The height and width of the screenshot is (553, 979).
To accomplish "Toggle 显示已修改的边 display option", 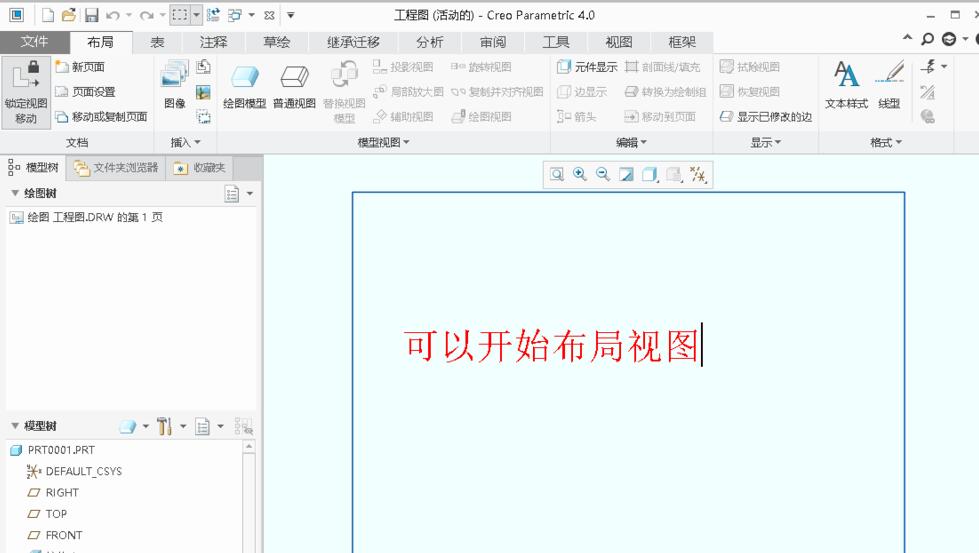I will pyautogui.click(x=766, y=116).
